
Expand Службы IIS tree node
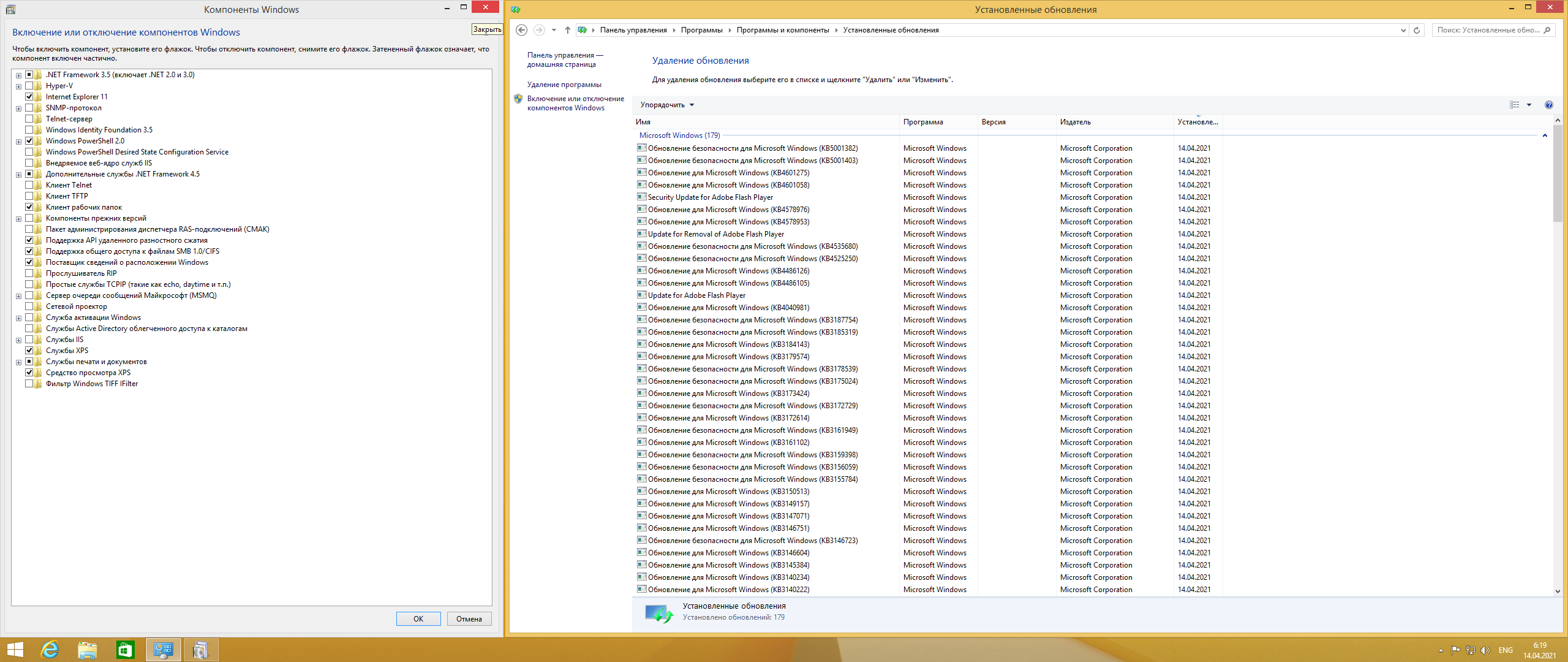(18, 340)
